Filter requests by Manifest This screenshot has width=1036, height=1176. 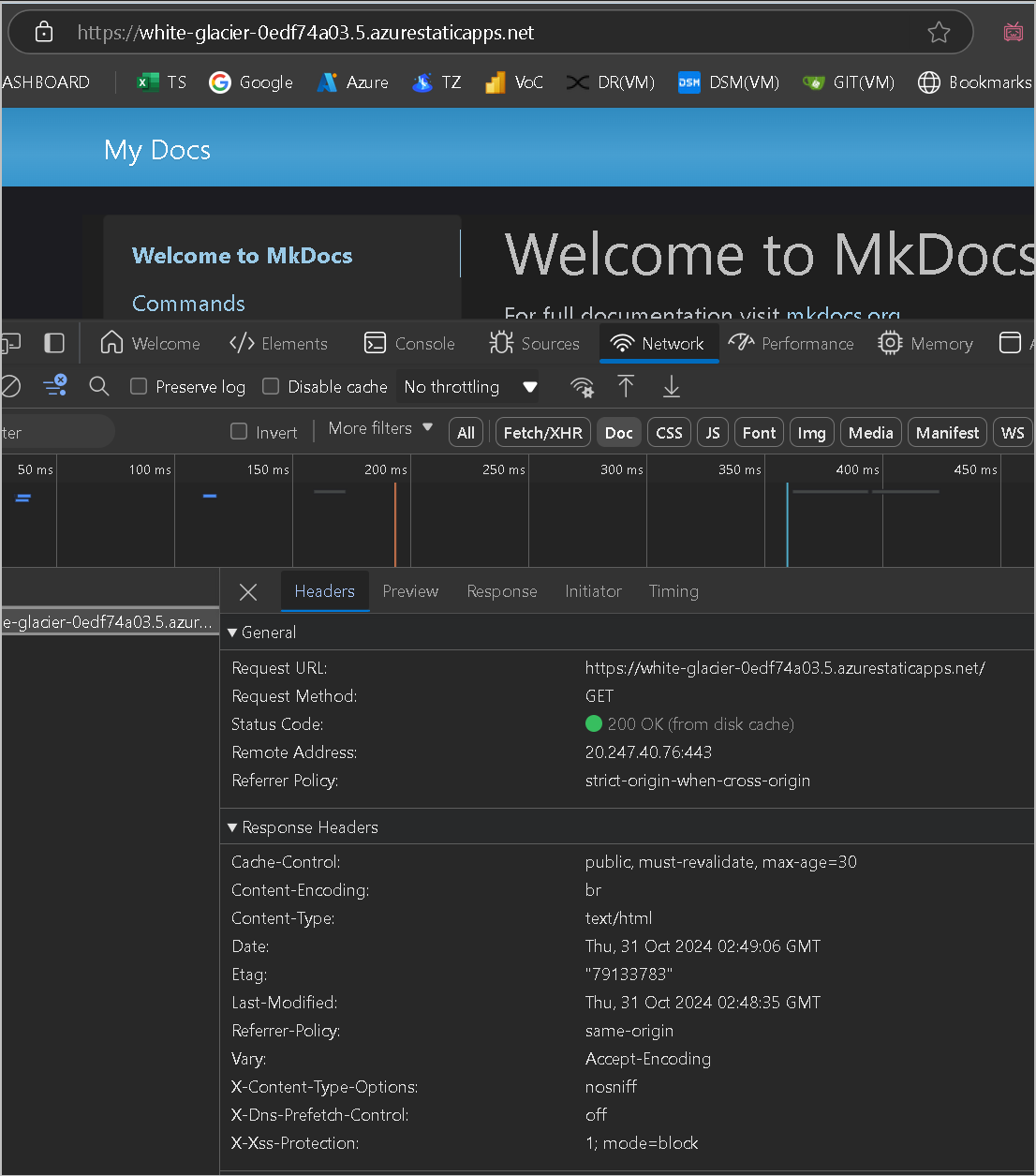click(947, 432)
